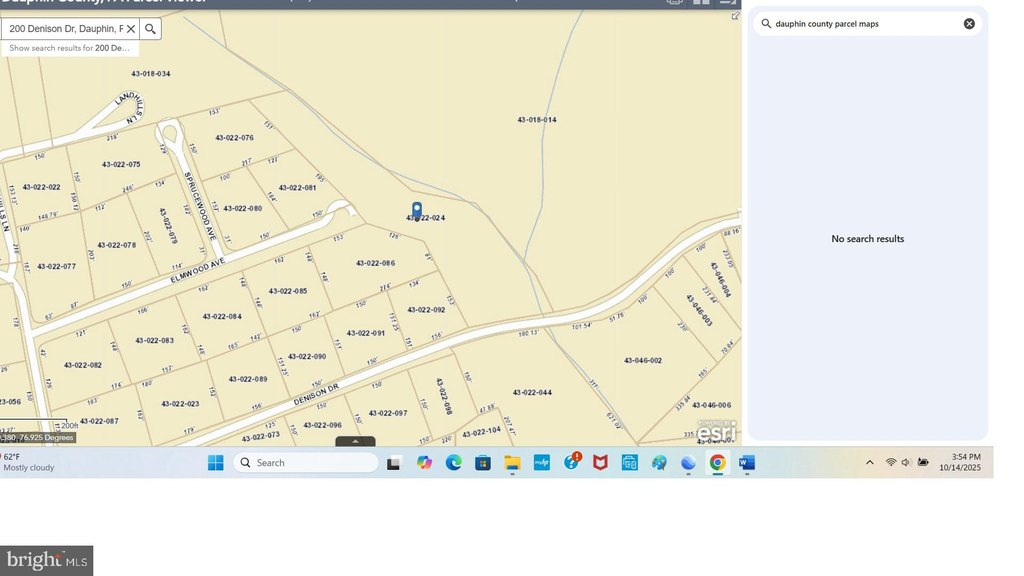The height and width of the screenshot is (576, 1024).
Task: Show hidden system tray icons
Action: pos(869,462)
